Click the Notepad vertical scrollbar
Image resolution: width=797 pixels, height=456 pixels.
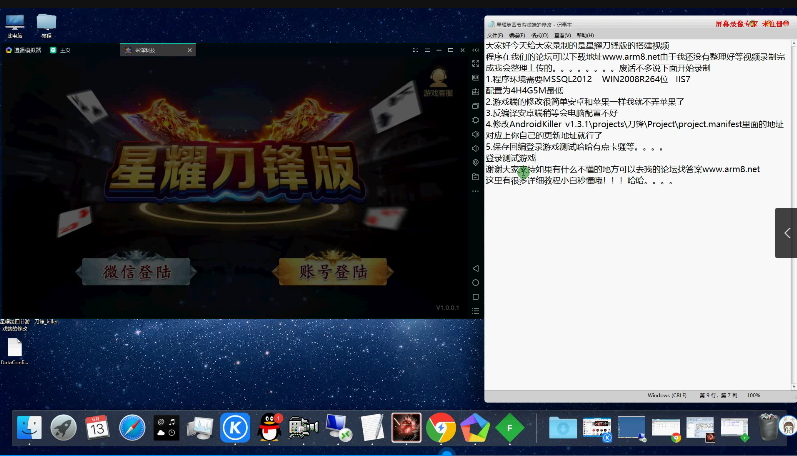(x=794, y=214)
